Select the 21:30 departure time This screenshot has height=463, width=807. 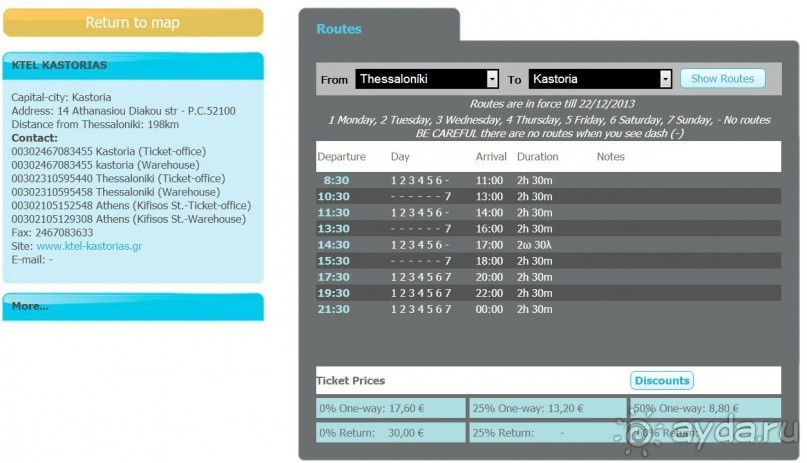[x=333, y=309]
